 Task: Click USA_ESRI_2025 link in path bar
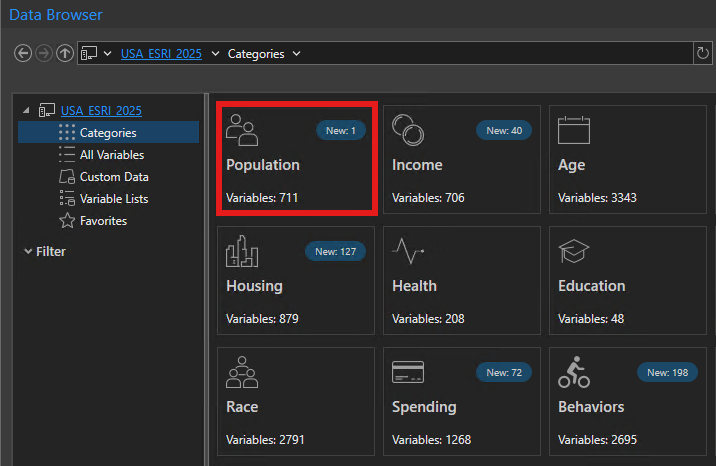click(x=161, y=54)
